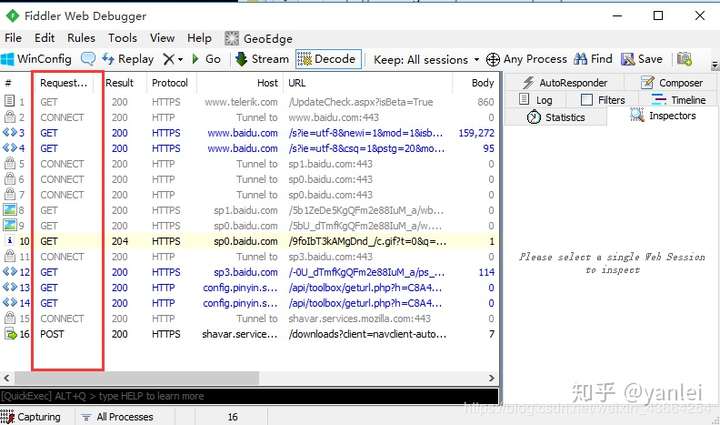Sort by the # column header
Viewport: 720px width, 425px height.
click(8, 83)
